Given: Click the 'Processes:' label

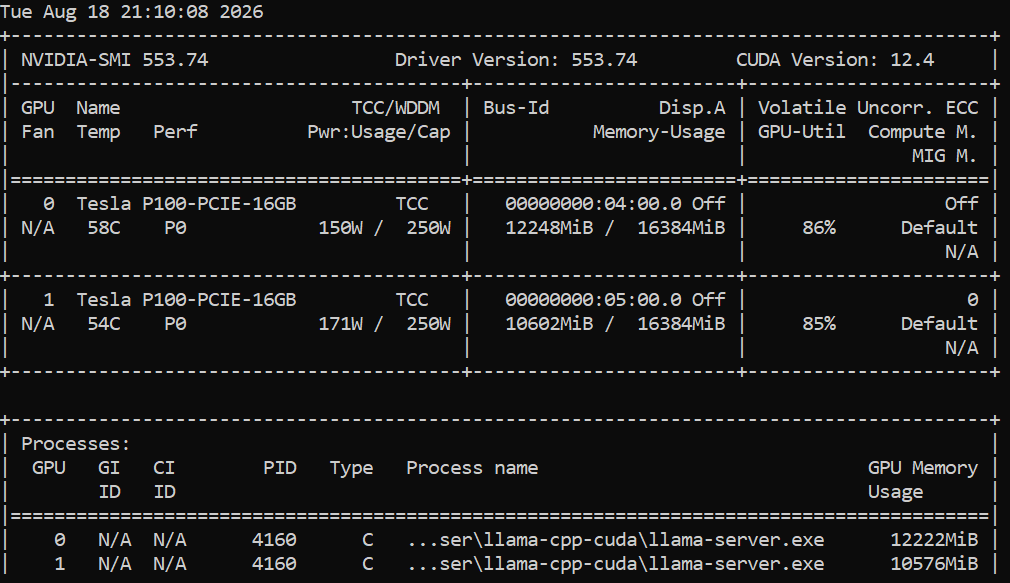Looking at the screenshot, I should pos(76,444).
